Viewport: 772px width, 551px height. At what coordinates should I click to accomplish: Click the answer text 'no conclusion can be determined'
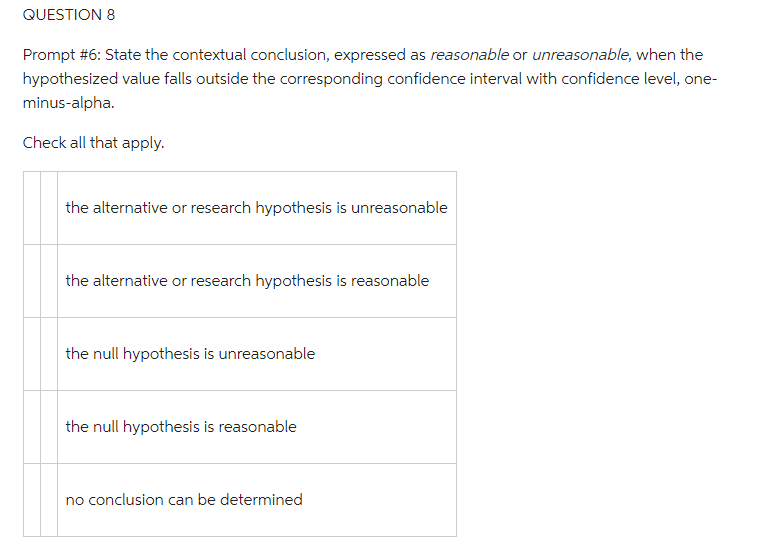click(184, 500)
